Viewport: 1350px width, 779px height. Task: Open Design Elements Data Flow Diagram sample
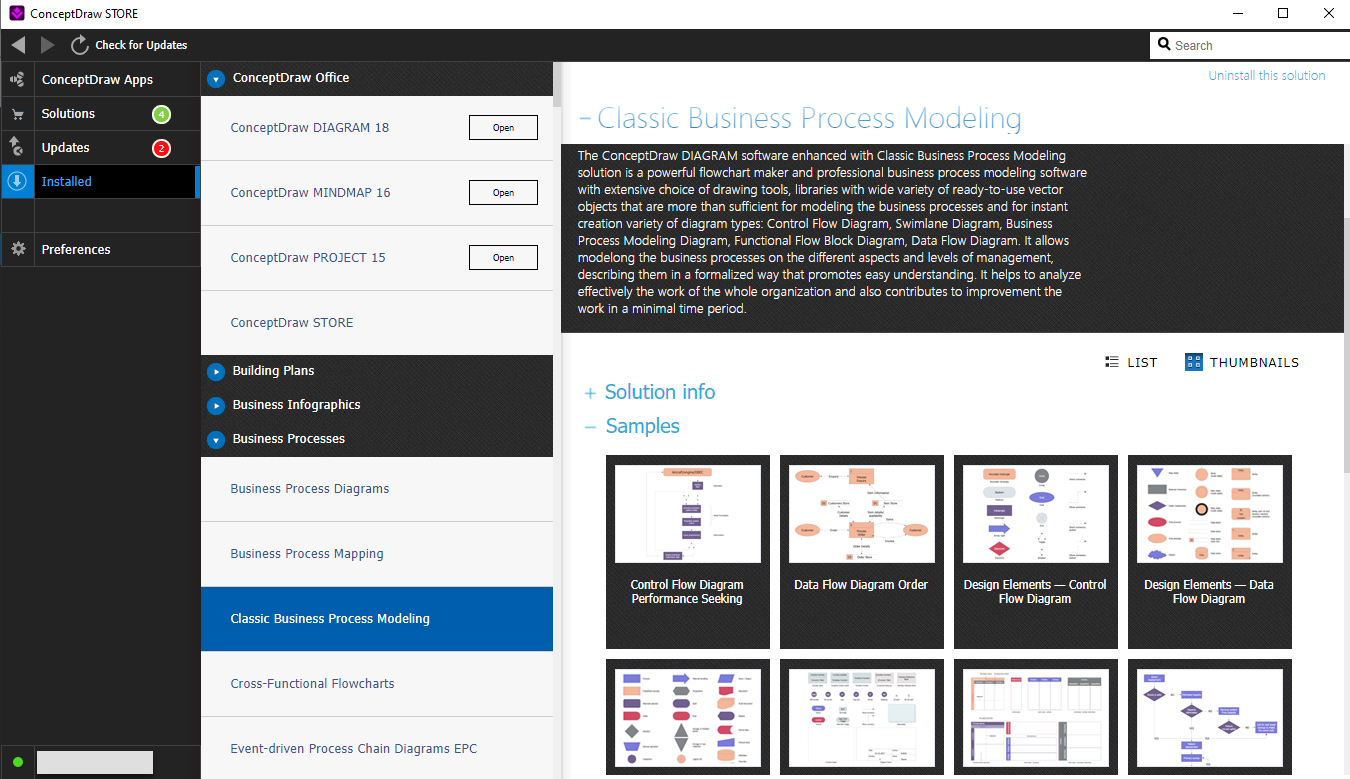pyautogui.click(x=1209, y=552)
